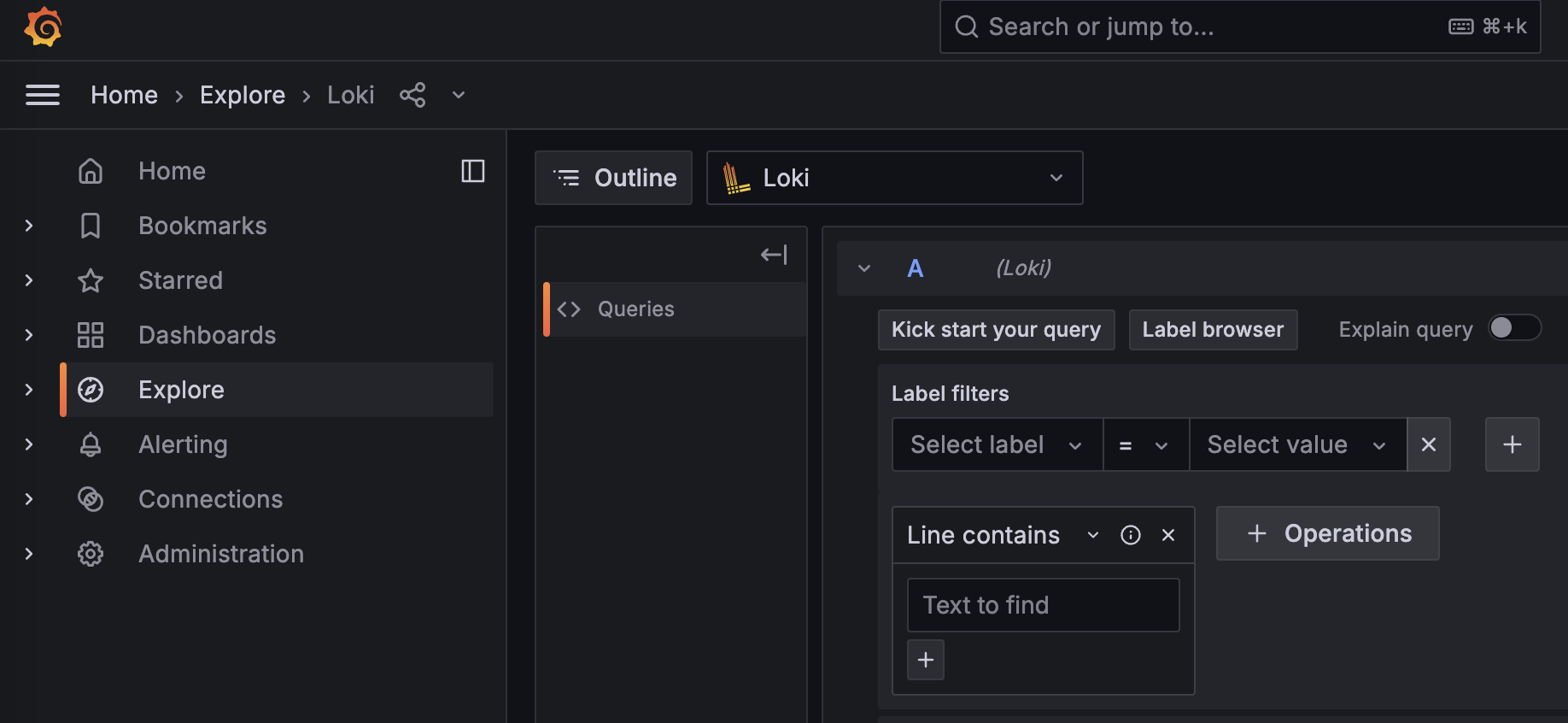This screenshot has width=1568, height=723.
Task: Open the Loki data source picker
Action: [x=895, y=178]
